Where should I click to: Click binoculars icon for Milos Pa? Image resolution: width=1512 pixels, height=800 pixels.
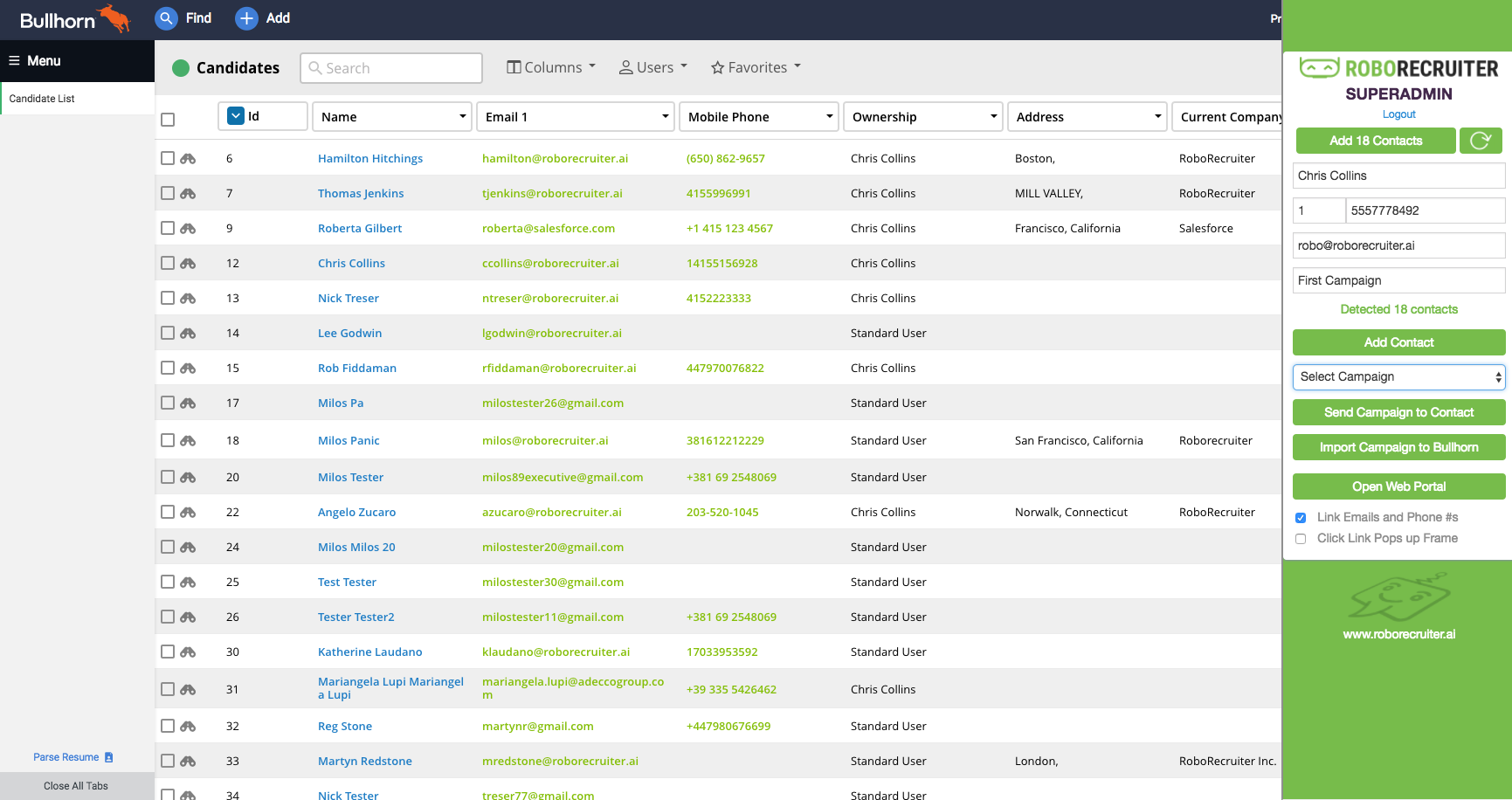click(x=188, y=403)
